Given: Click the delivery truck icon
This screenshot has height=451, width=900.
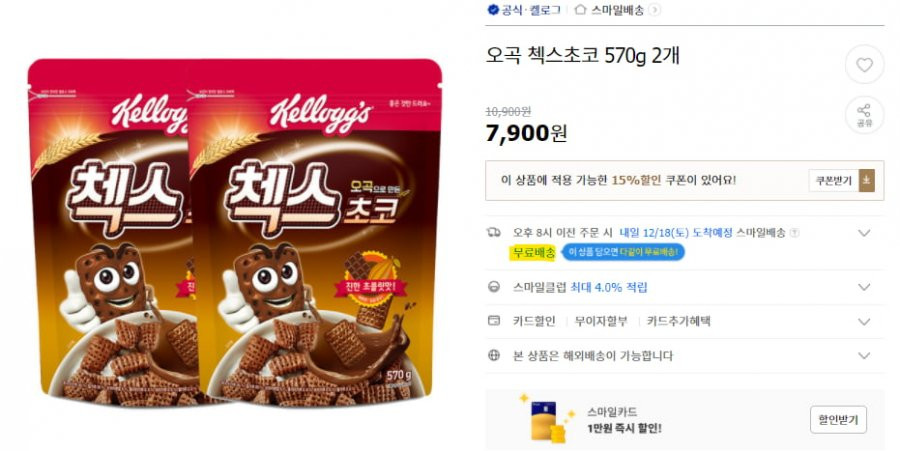Looking at the screenshot, I should [x=494, y=232].
